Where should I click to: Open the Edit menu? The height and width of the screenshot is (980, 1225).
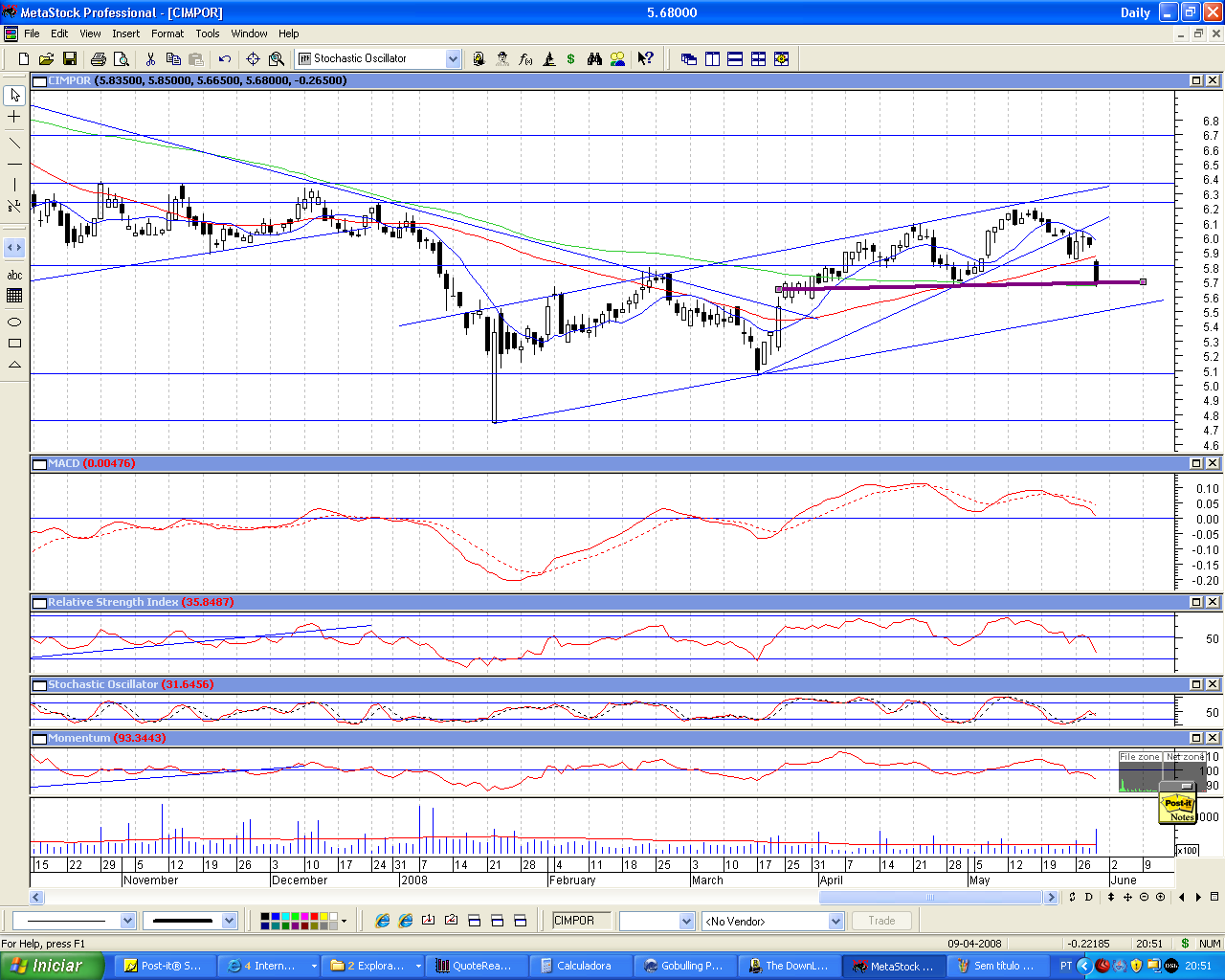pyautogui.click(x=59, y=33)
